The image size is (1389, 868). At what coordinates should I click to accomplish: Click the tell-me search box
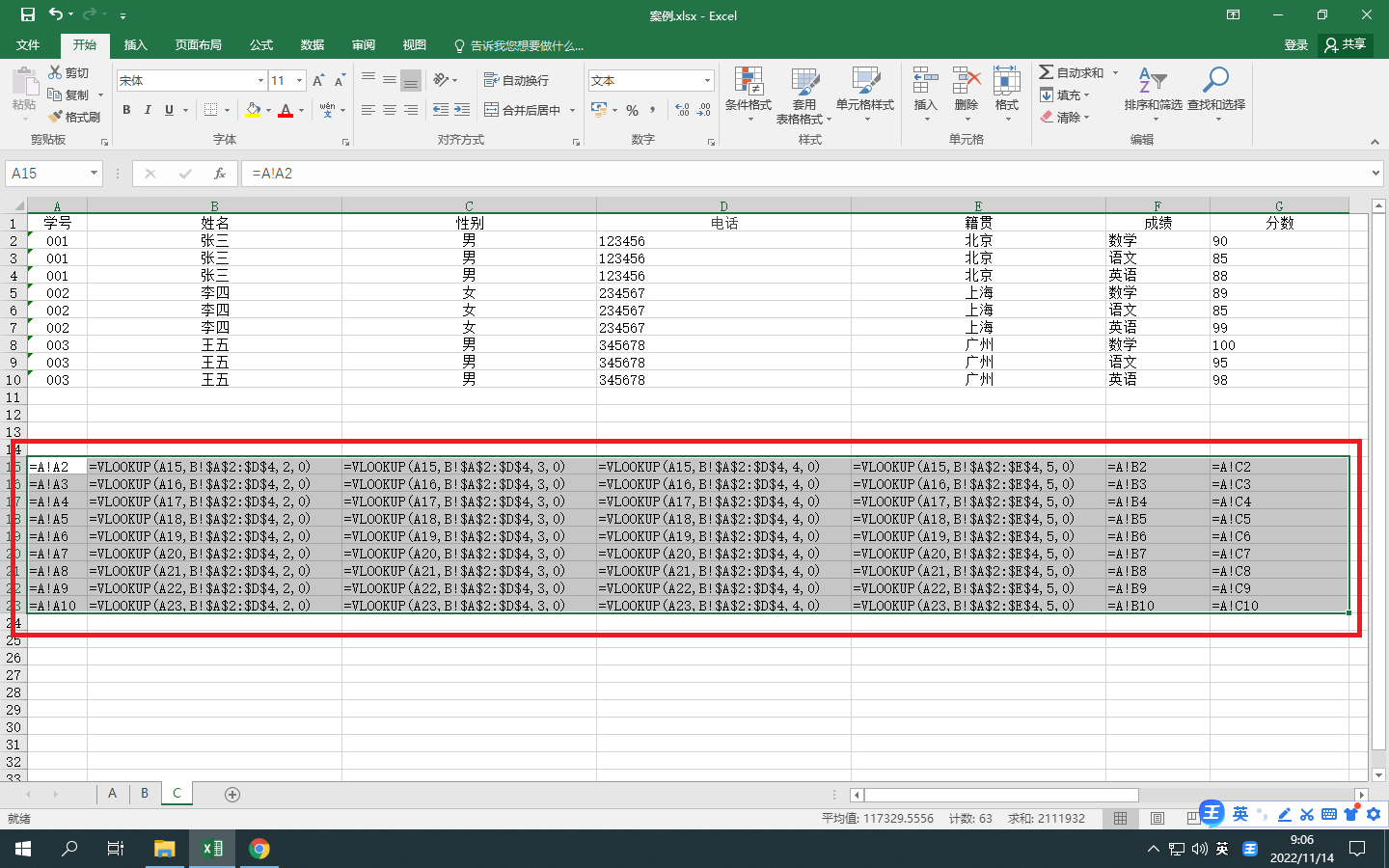519,45
